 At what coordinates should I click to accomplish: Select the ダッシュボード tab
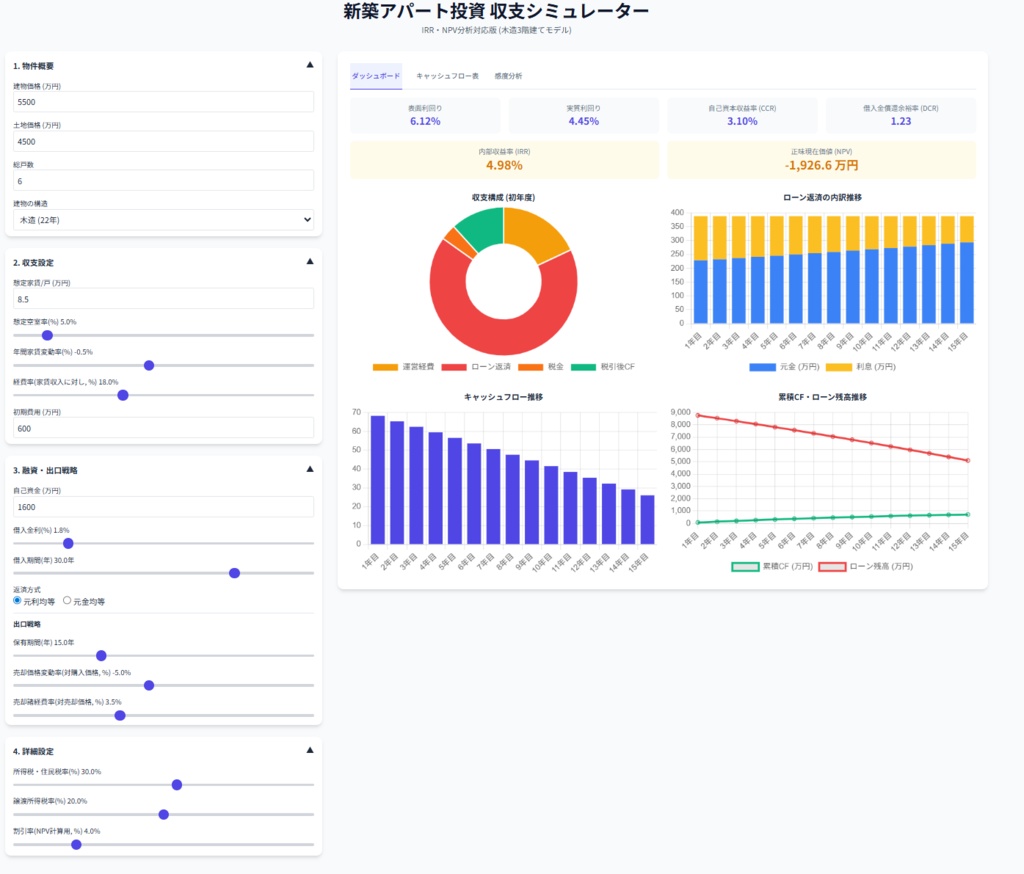(374, 75)
